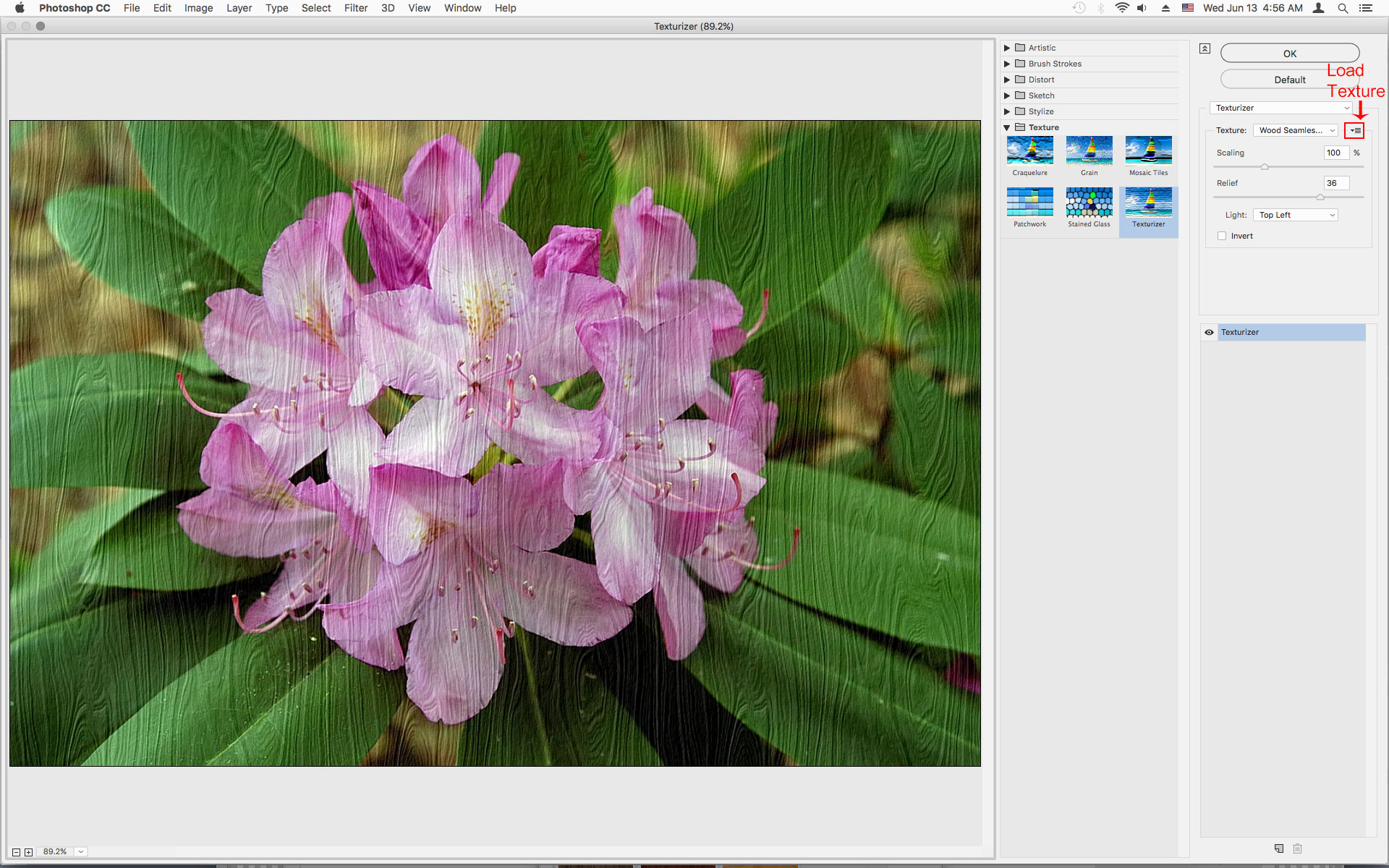Click the OK button

[x=1289, y=54]
